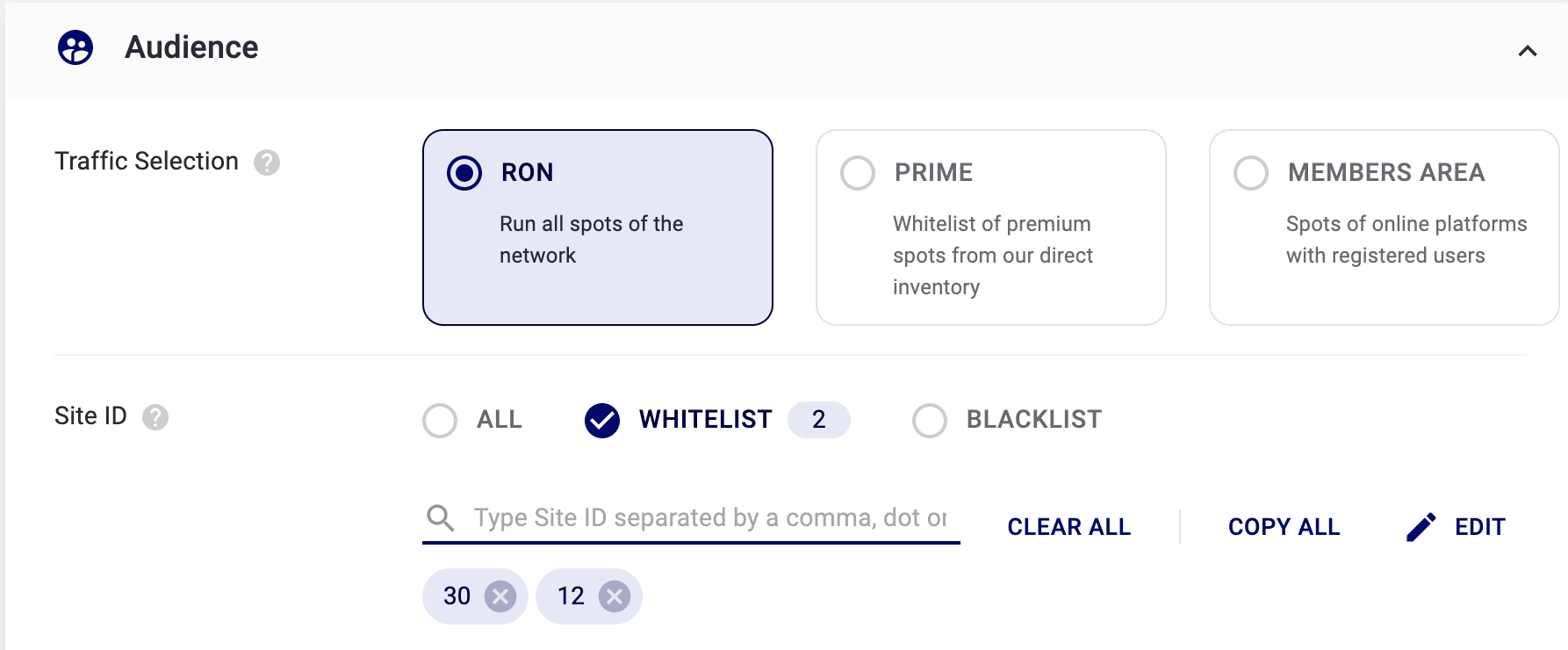Viewport: 1568px width, 650px height.
Task: Remove site ID 12 chip
Action: 615,597
